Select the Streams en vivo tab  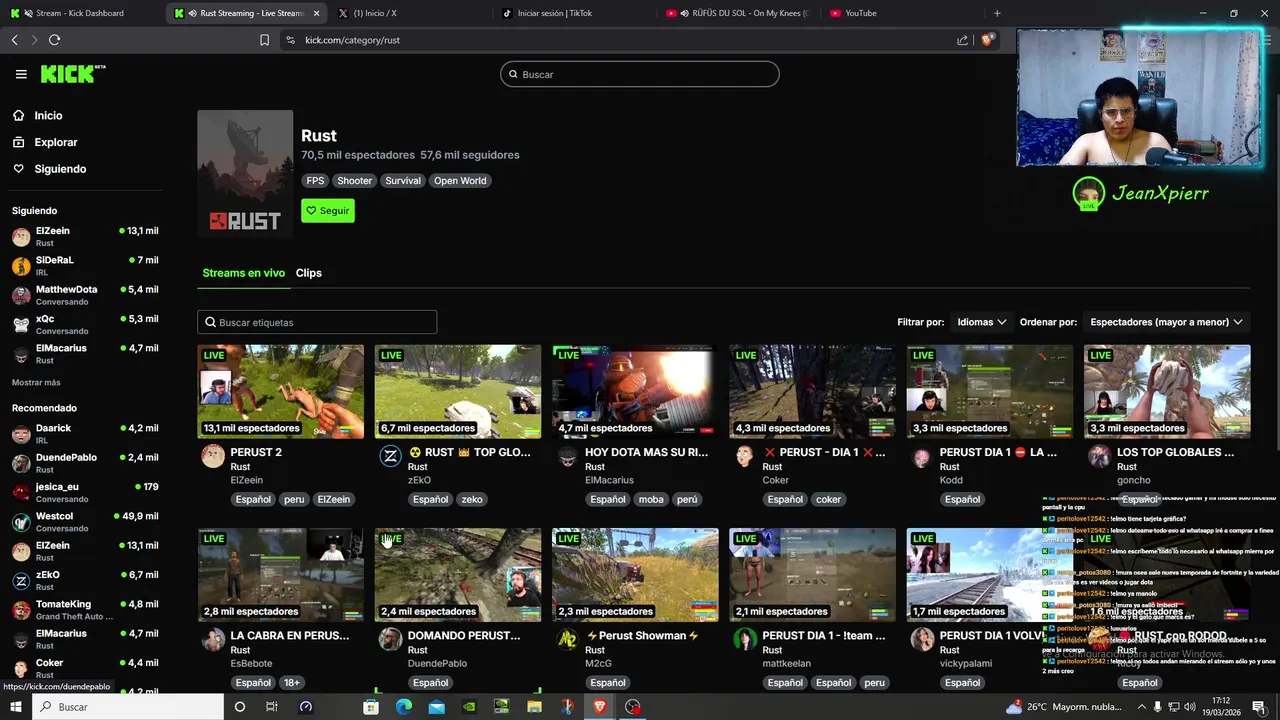pos(243,273)
